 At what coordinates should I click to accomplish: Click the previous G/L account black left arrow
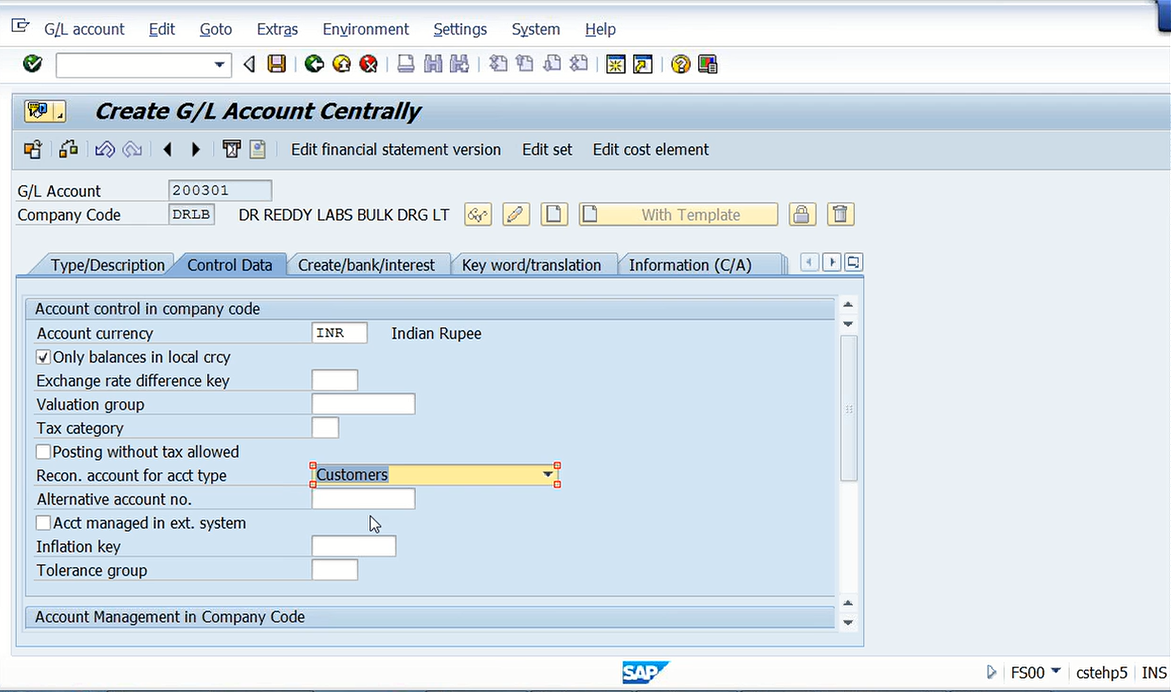pyautogui.click(x=167, y=149)
